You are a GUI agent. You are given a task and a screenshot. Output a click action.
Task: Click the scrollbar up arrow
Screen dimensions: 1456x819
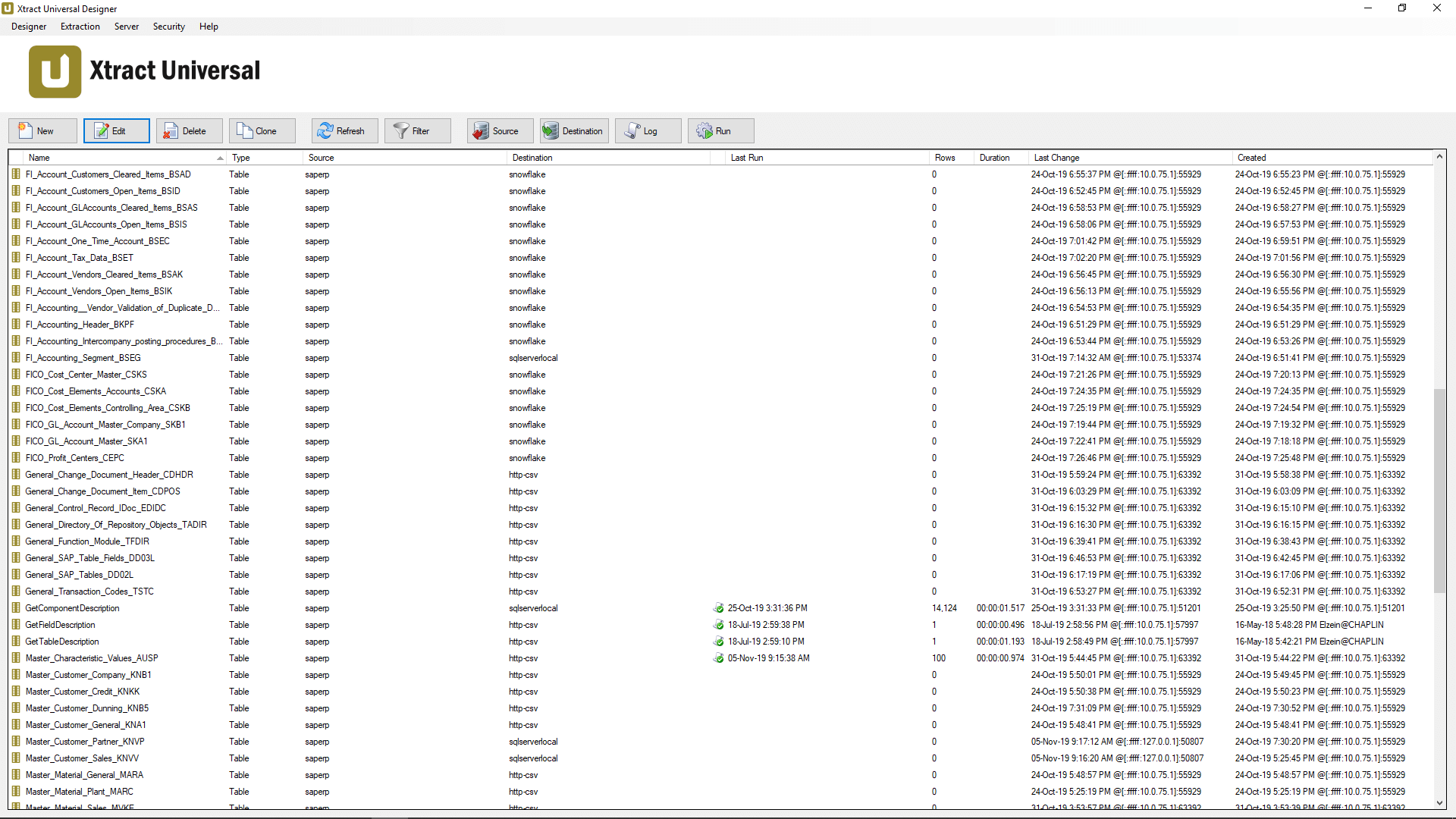point(1439,157)
